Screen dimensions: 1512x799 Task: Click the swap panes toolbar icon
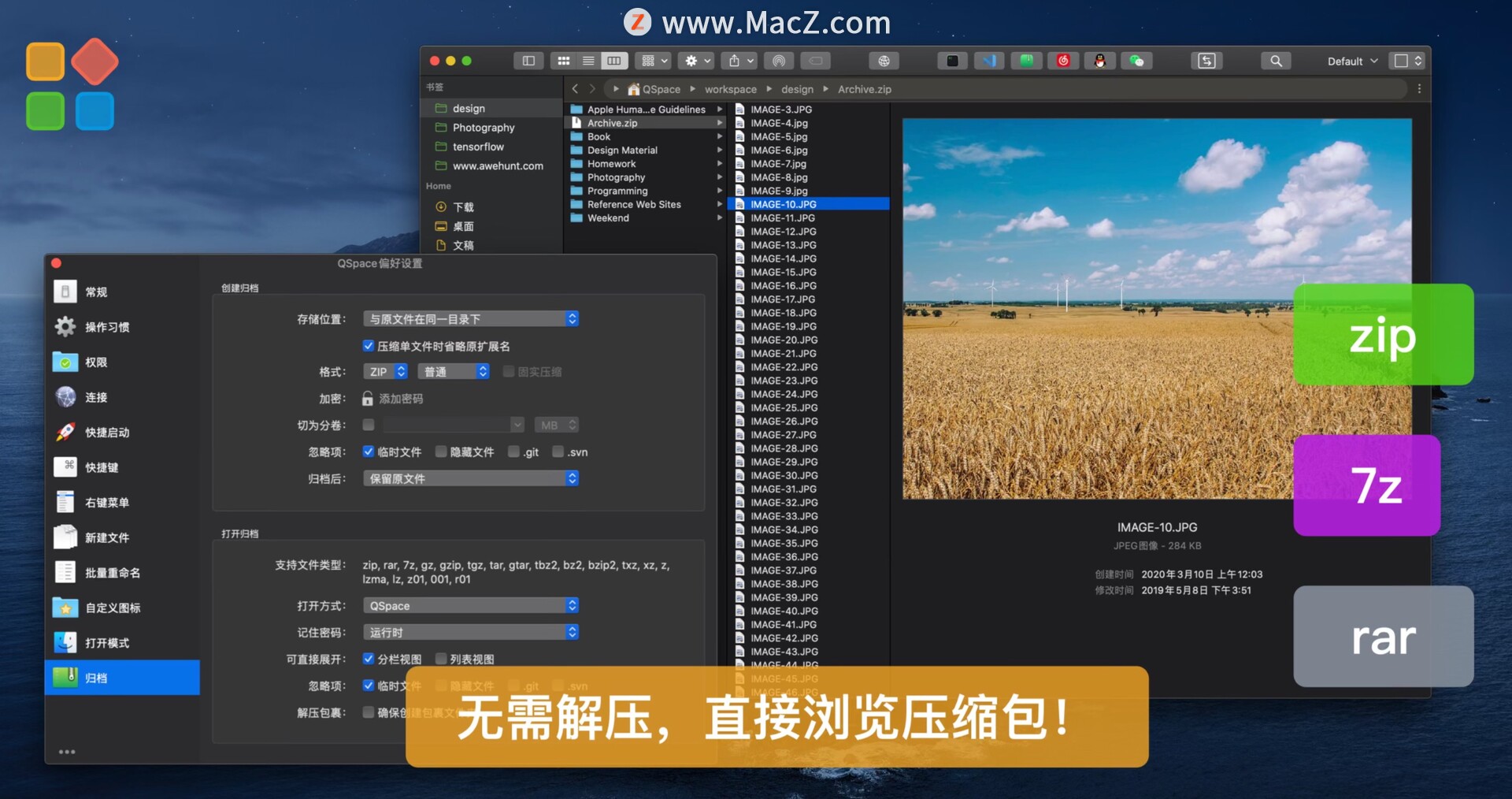click(x=1206, y=61)
